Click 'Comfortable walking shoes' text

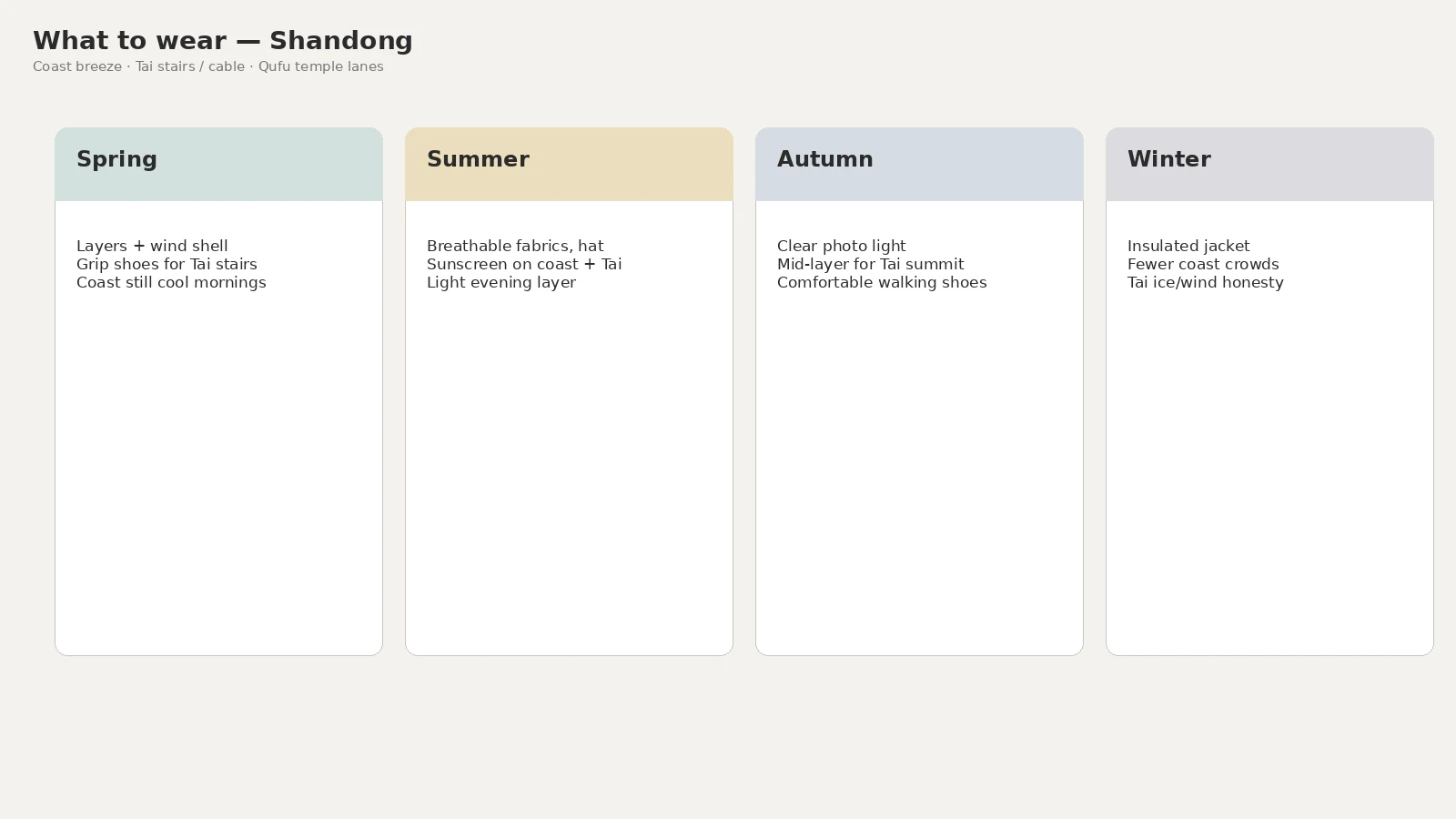(882, 282)
